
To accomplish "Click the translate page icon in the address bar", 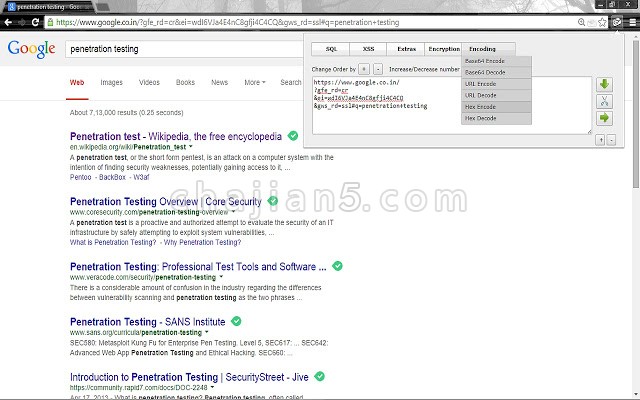I will pos(591,22).
